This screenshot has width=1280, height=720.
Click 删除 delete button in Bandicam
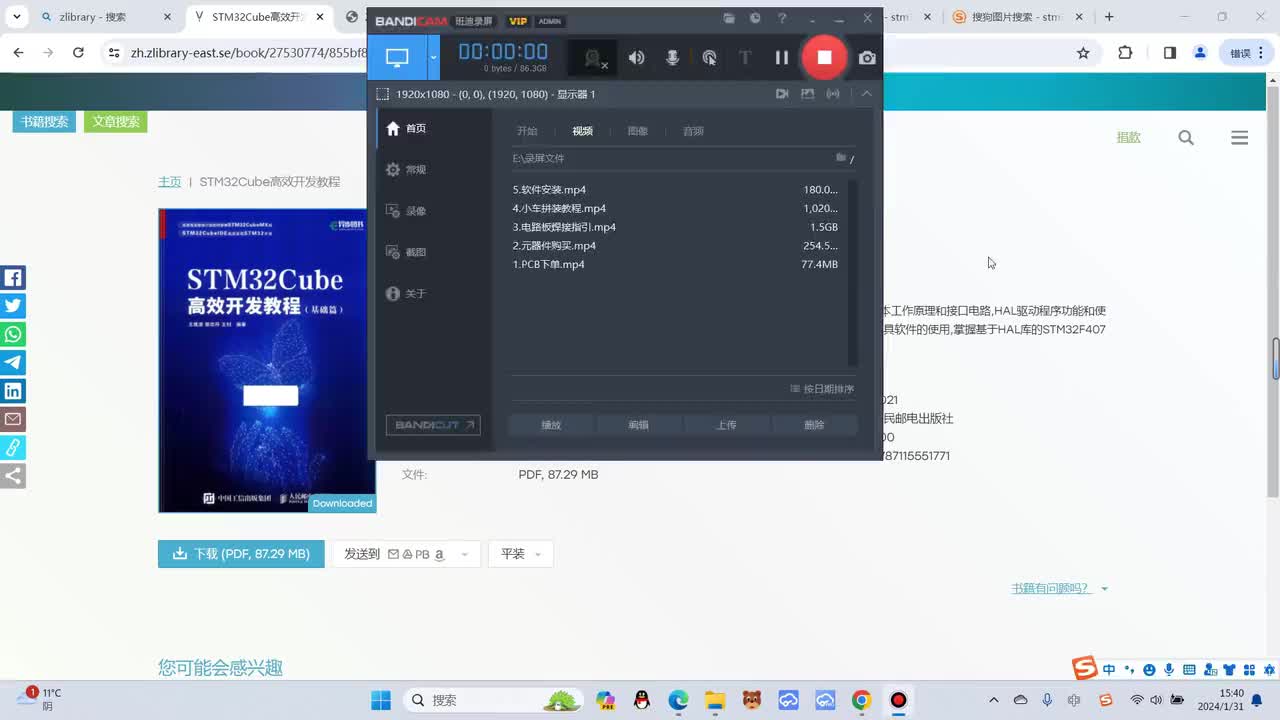[814, 425]
